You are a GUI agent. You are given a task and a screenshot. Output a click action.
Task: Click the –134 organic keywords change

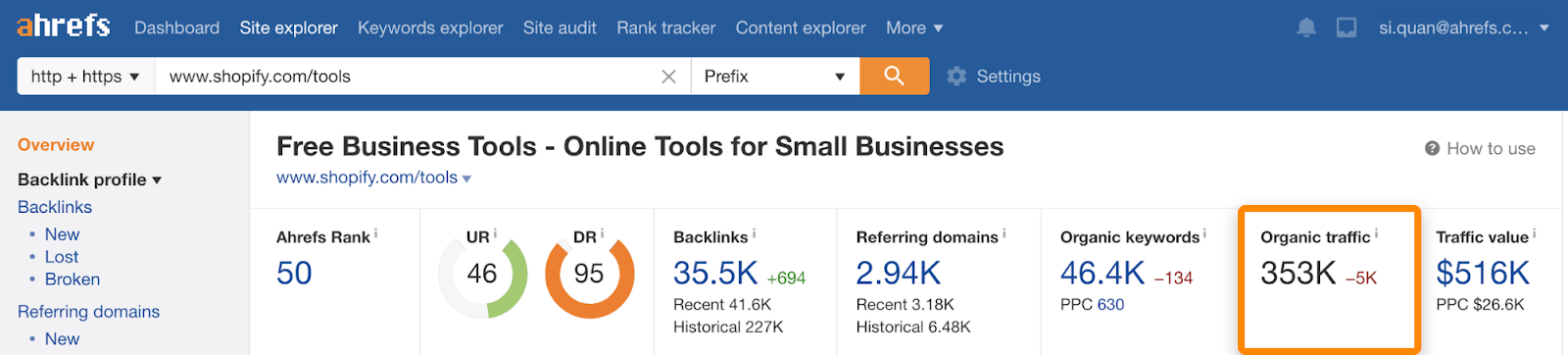pyautogui.click(x=1173, y=279)
